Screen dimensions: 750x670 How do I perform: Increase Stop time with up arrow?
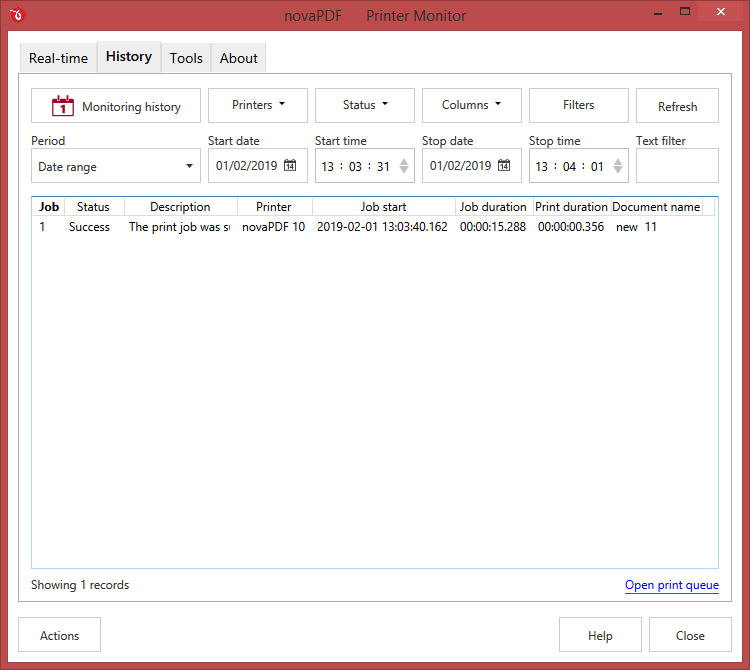point(618,162)
